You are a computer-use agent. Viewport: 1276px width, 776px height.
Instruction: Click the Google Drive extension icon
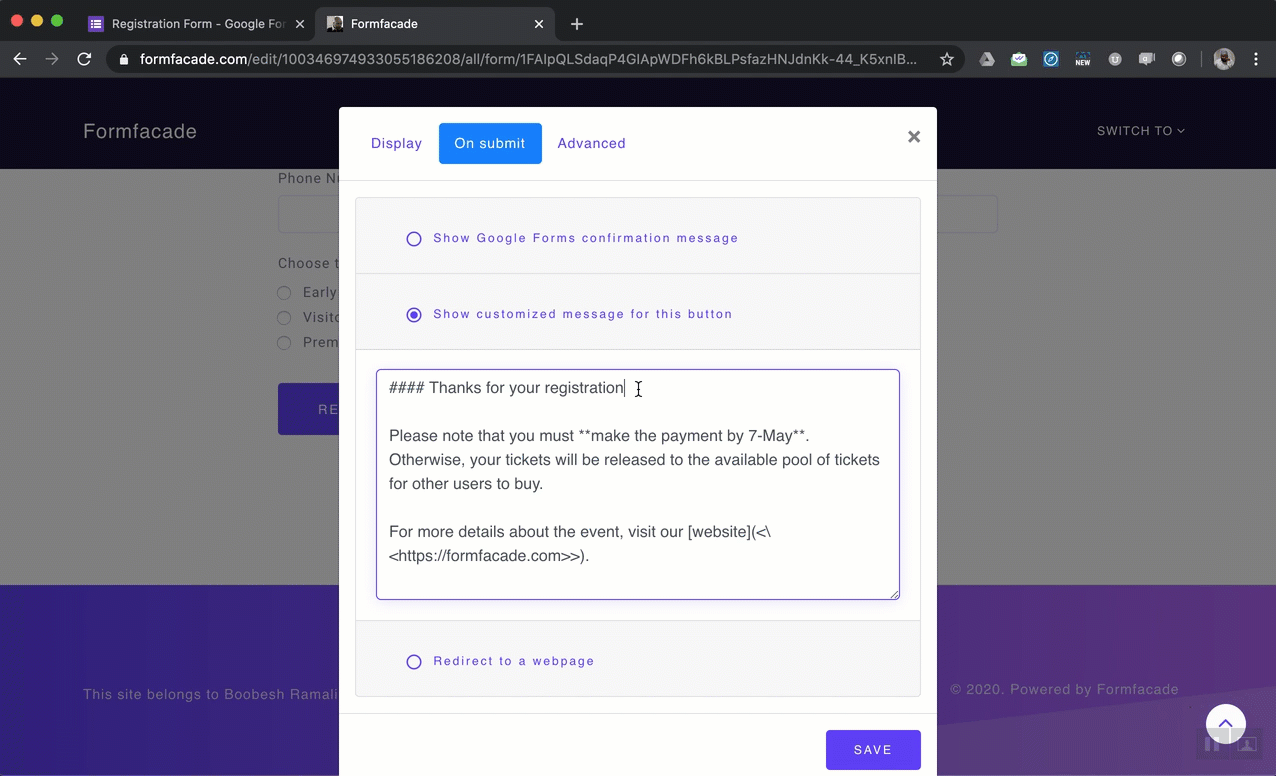click(x=986, y=59)
